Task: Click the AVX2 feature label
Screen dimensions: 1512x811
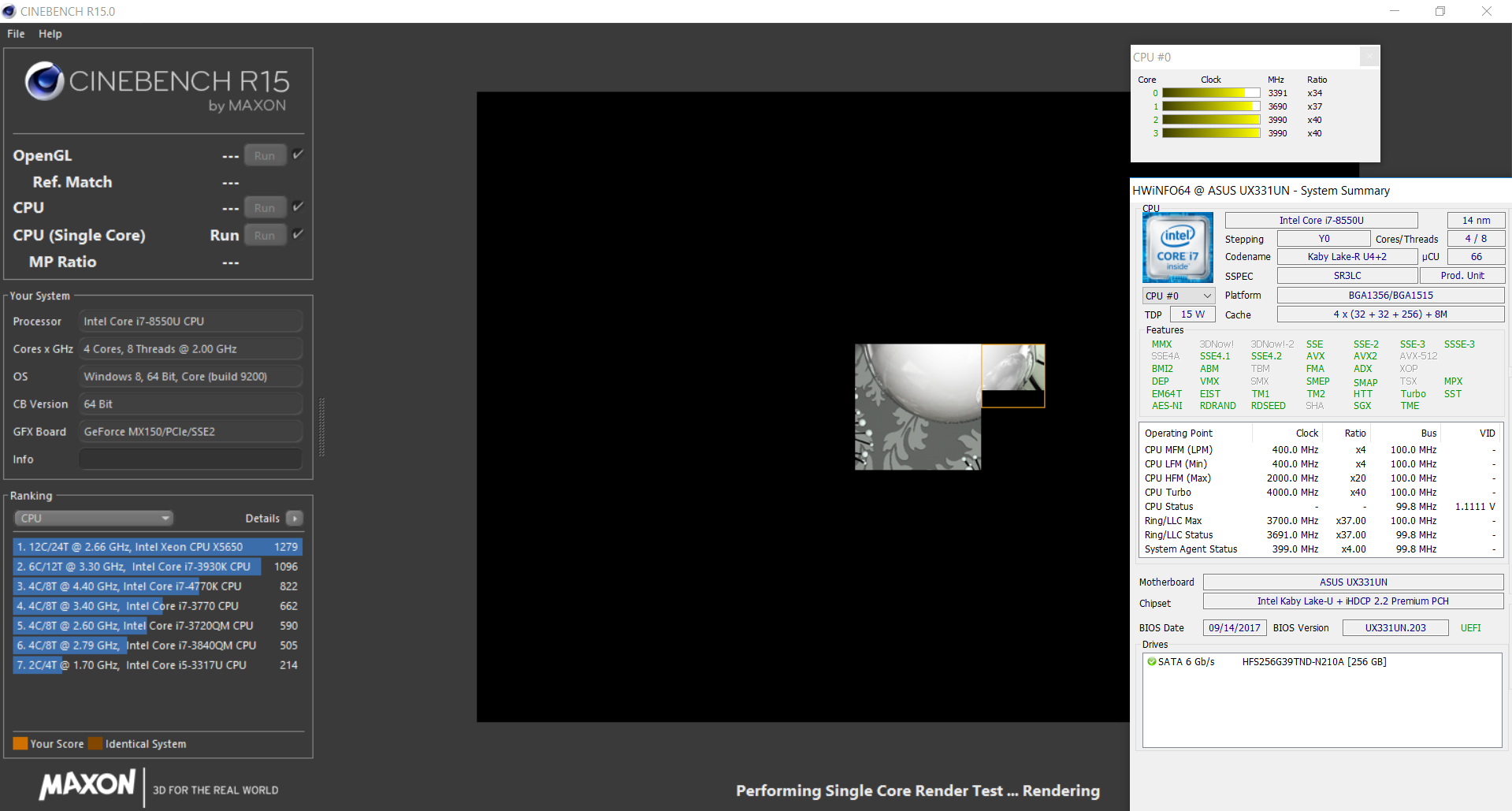Action: tap(1365, 355)
